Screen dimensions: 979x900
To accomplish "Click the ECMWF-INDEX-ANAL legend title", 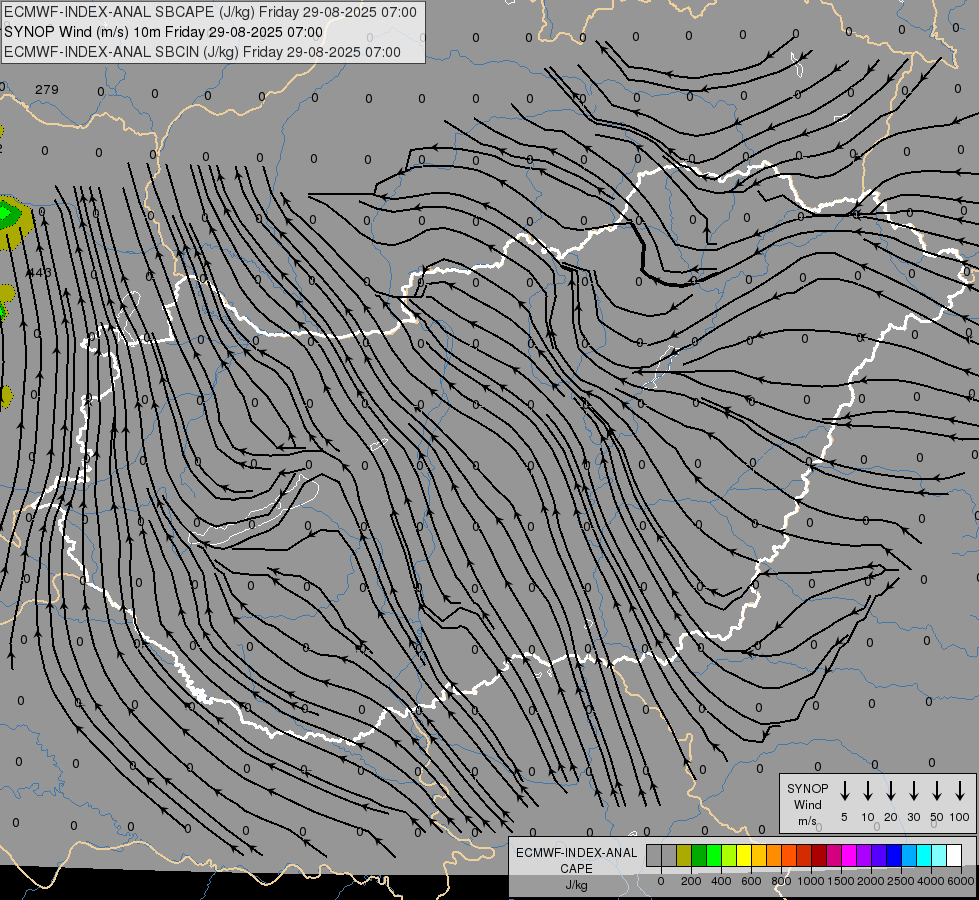I will point(576,853).
